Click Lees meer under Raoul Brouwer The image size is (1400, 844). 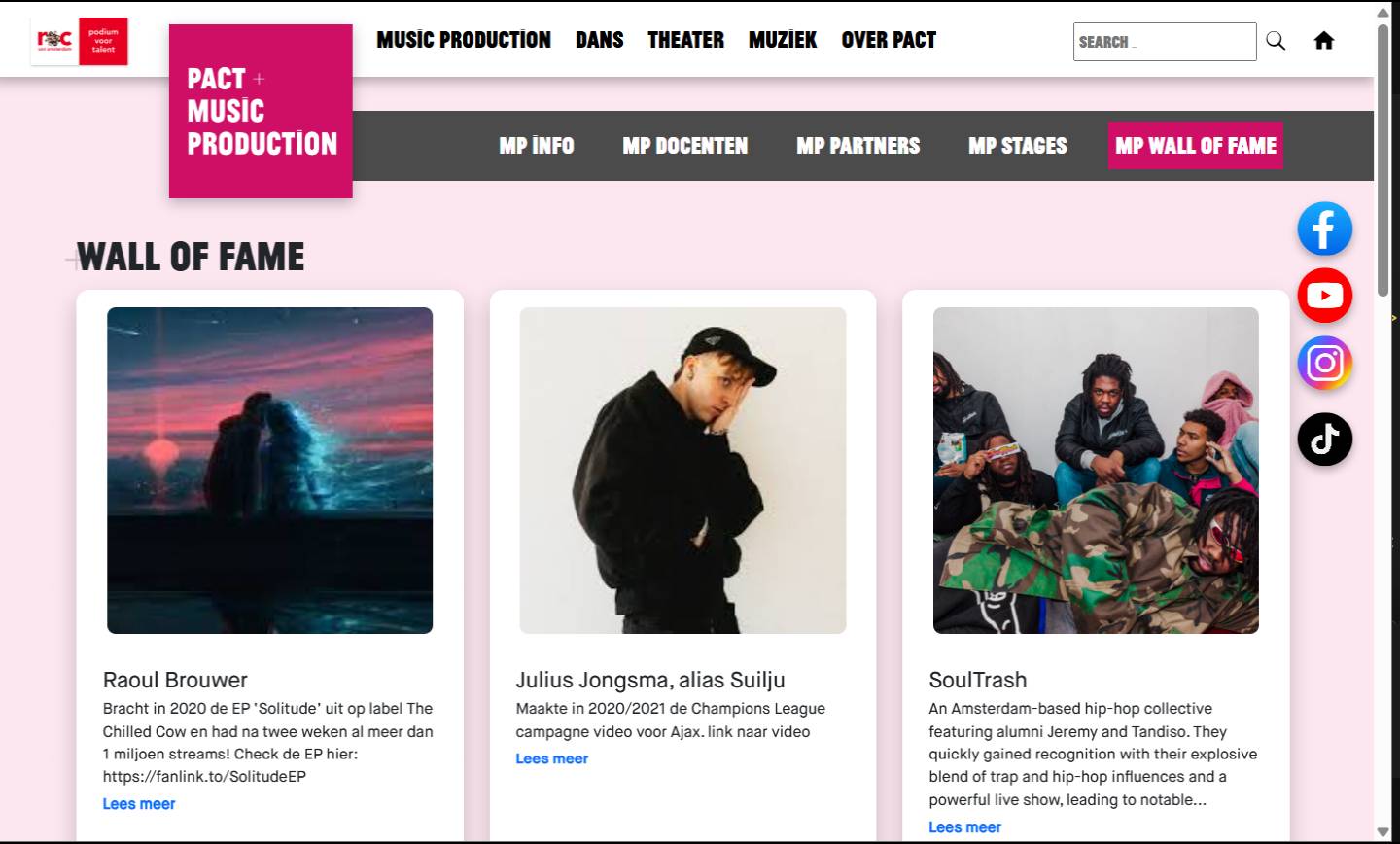(139, 804)
